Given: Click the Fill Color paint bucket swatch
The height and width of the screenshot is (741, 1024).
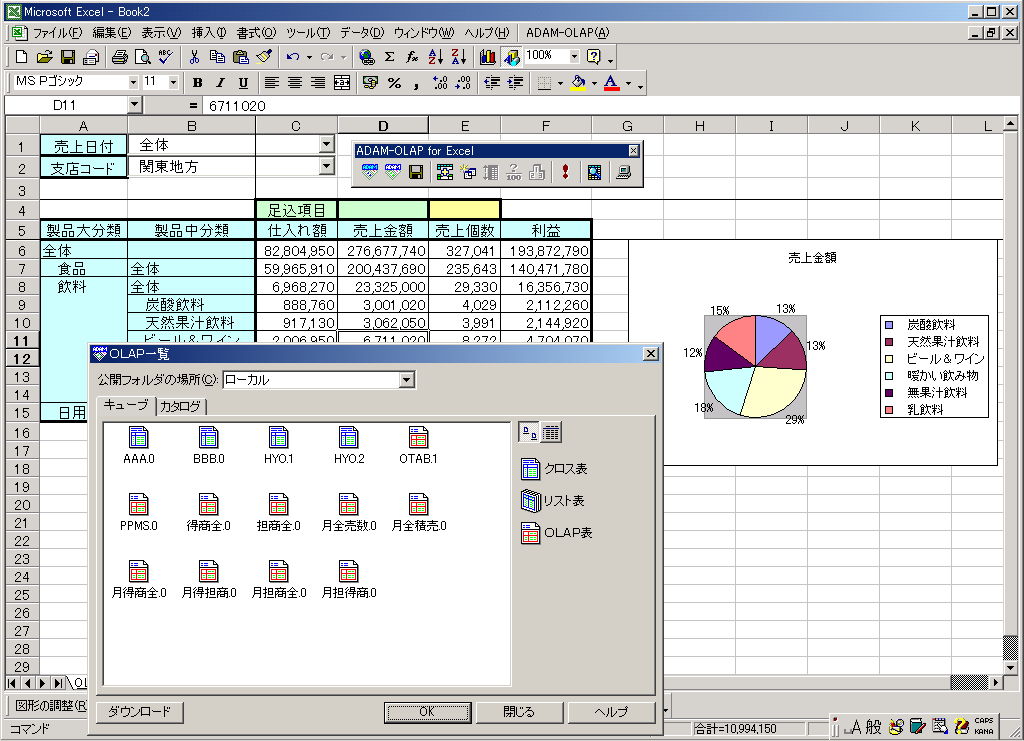Looking at the screenshot, I should [x=578, y=83].
